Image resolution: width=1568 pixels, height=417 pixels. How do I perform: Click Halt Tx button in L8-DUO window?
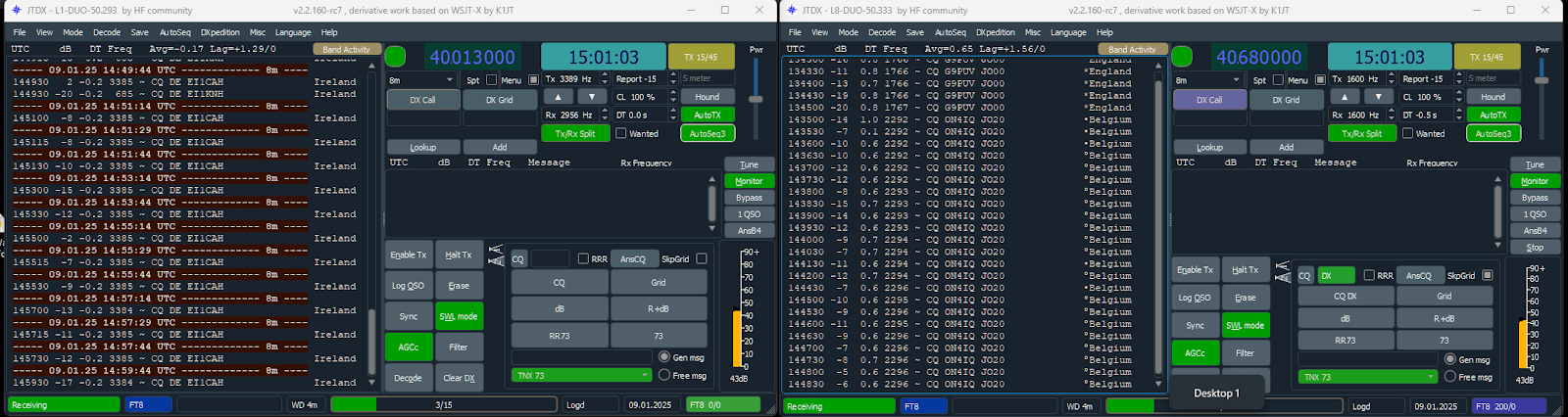pyautogui.click(x=1245, y=269)
